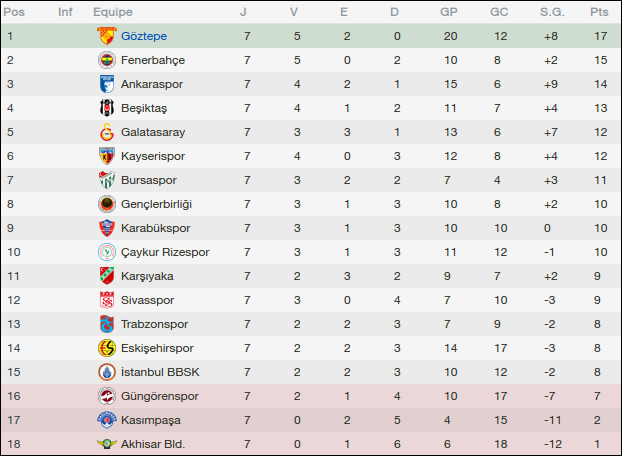Select the Kasımpaşa row name
This screenshot has height=456, width=622.
[x=152, y=420]
